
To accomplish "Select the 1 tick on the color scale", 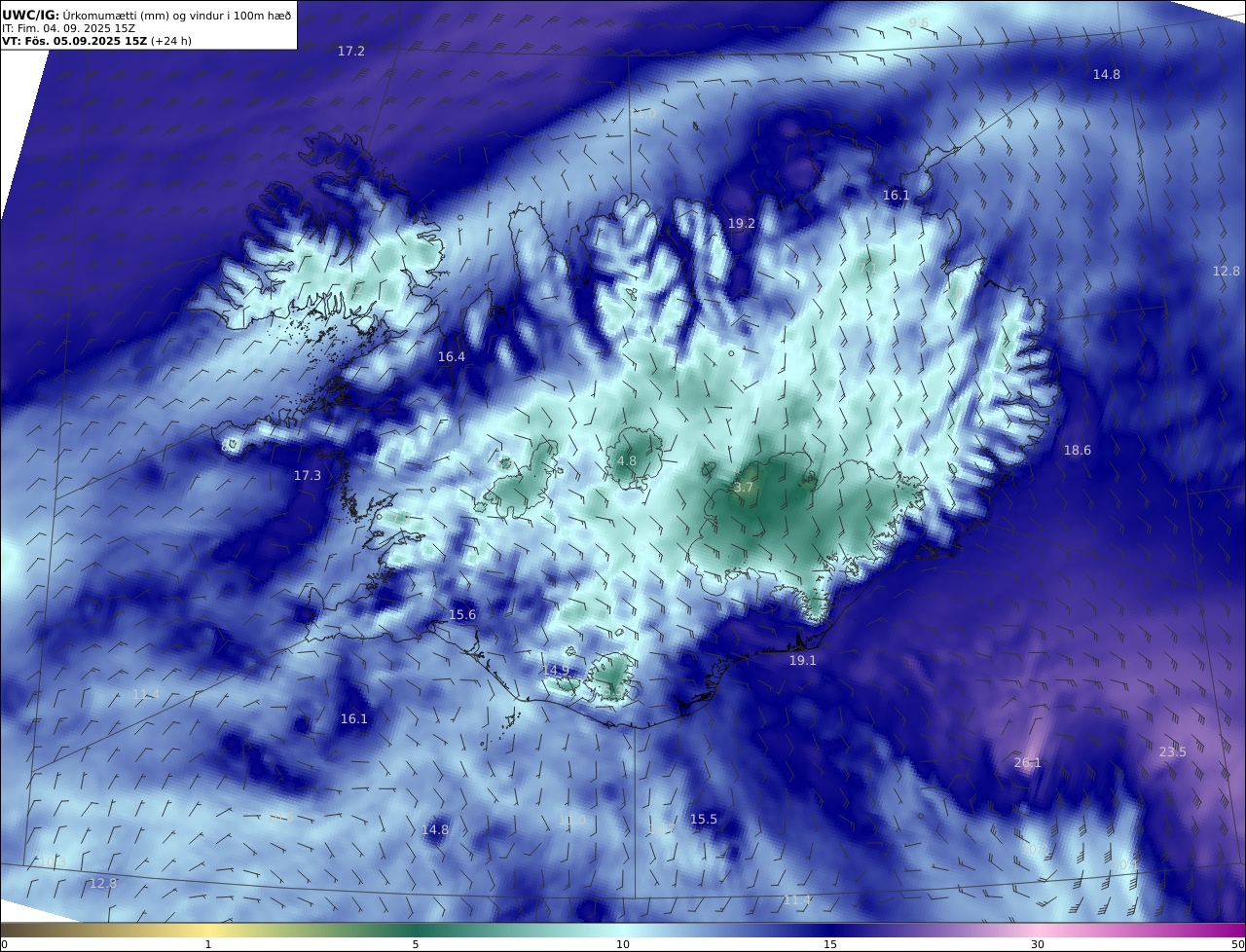I will (x=208, y=944).
